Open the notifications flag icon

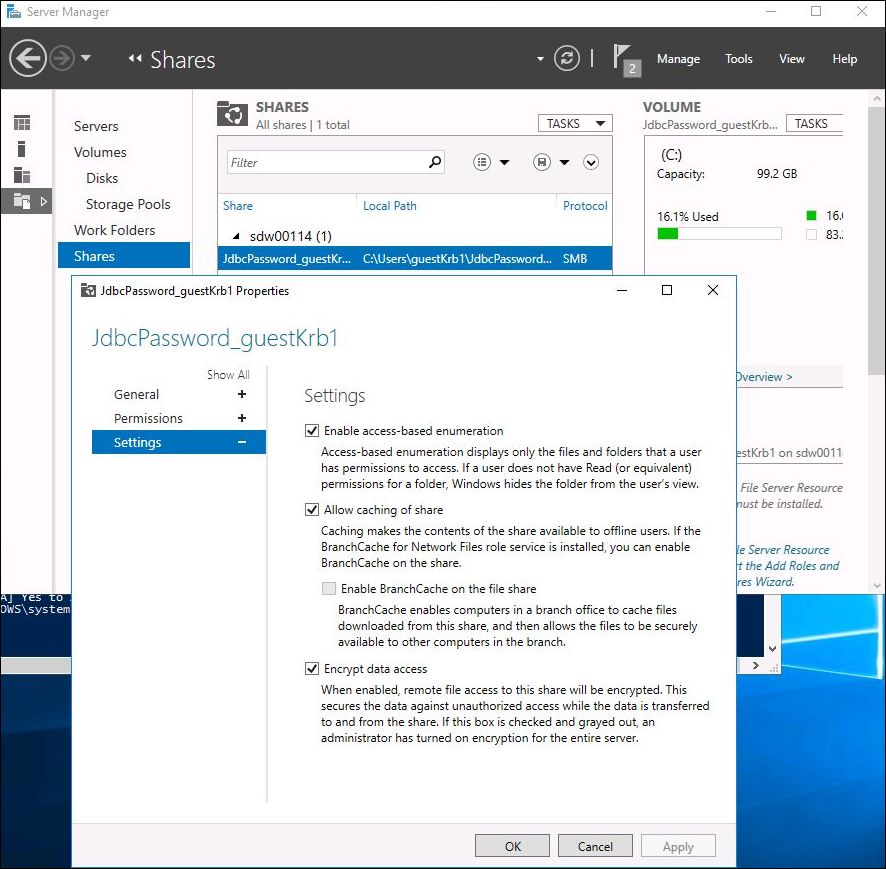[626, 60]
